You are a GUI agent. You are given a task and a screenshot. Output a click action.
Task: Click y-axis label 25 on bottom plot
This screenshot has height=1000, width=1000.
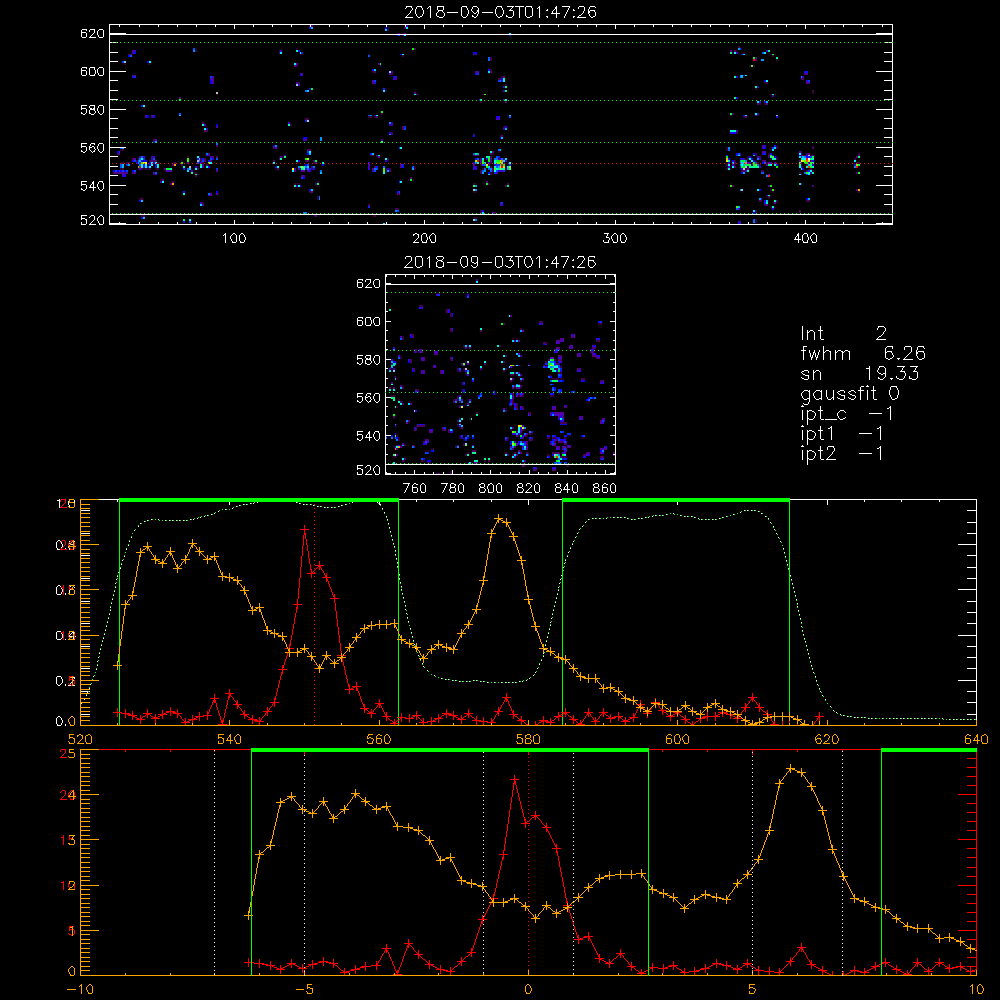[68, 753]
